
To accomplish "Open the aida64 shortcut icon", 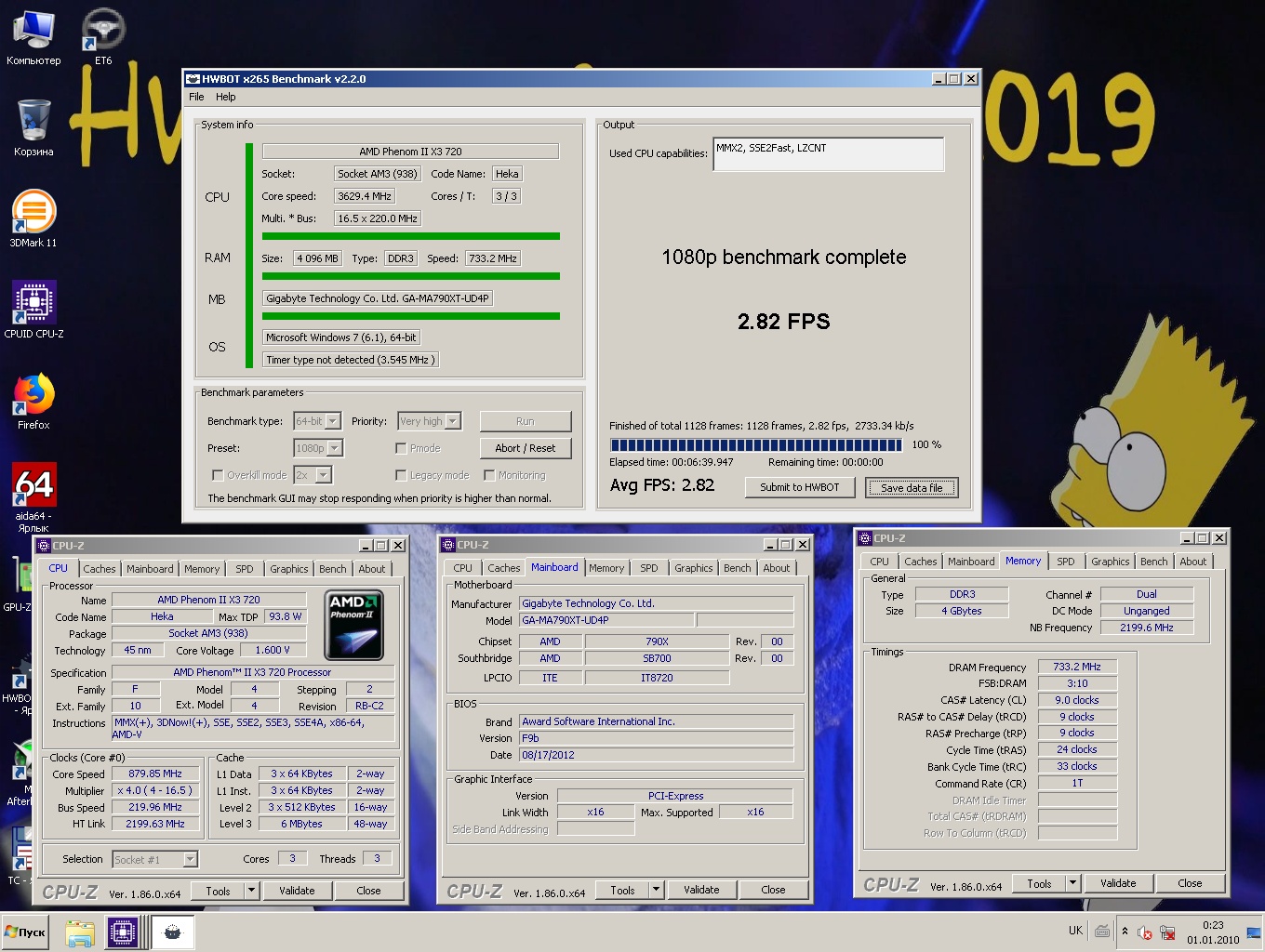I will (33, 497).
